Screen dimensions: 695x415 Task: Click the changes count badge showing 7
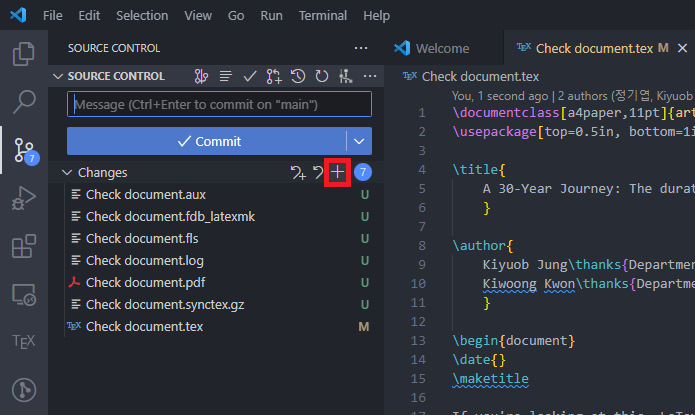pos(363,172)
